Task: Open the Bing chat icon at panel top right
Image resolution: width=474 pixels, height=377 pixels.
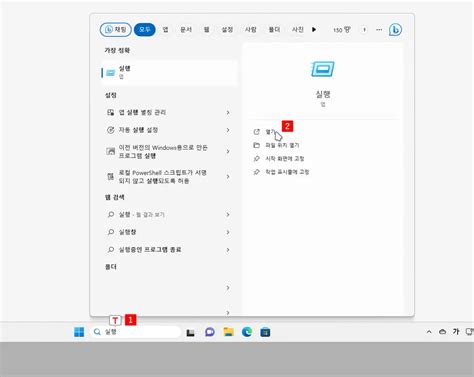Action: point(395,30)
